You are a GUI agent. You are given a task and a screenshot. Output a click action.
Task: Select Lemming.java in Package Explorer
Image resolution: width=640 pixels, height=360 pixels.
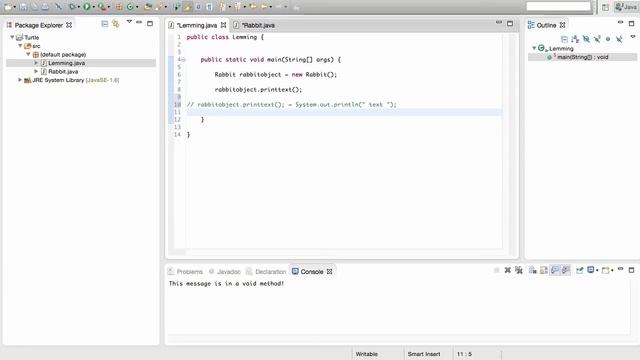pos(67,63)
